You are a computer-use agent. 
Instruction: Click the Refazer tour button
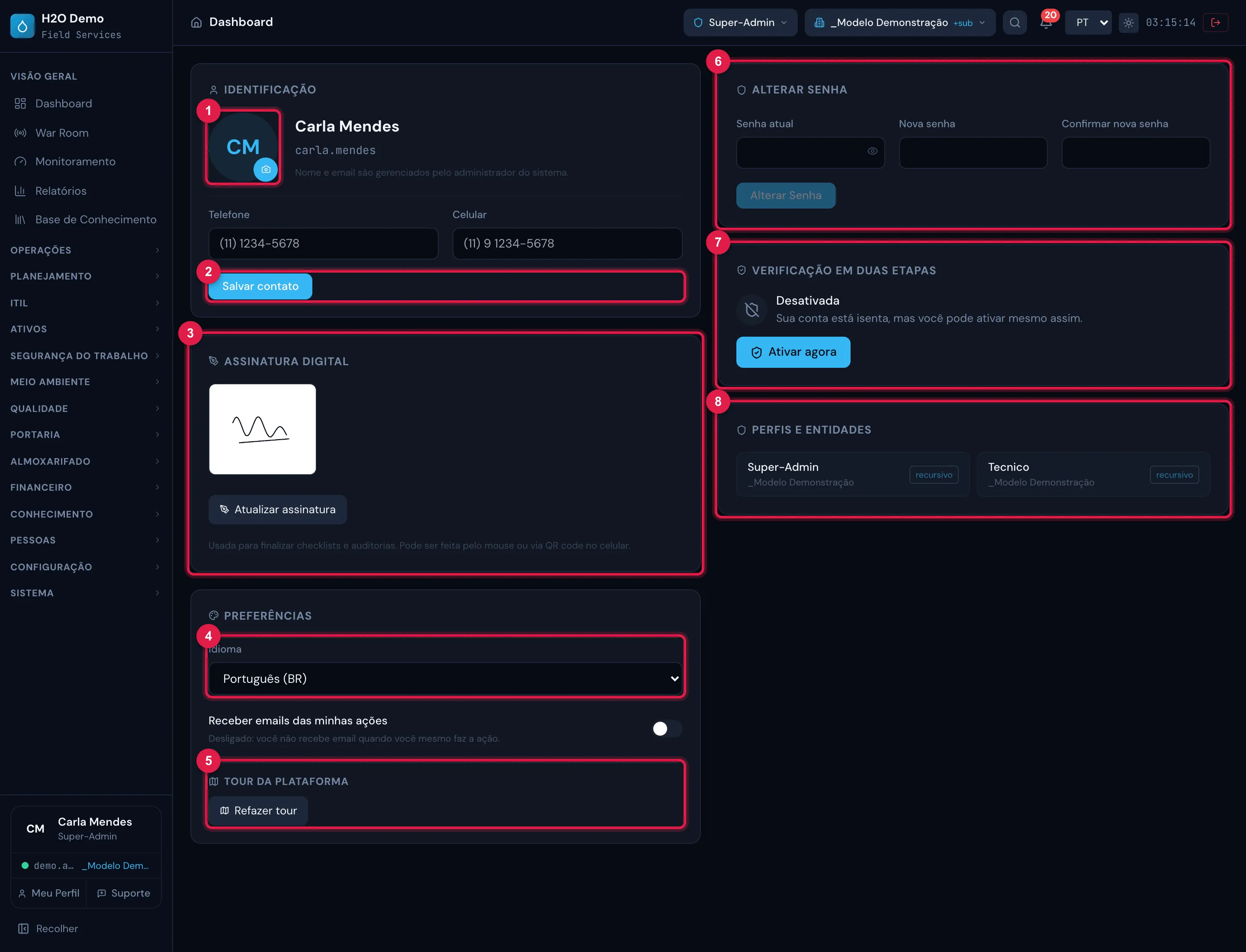tap(258, 811)
